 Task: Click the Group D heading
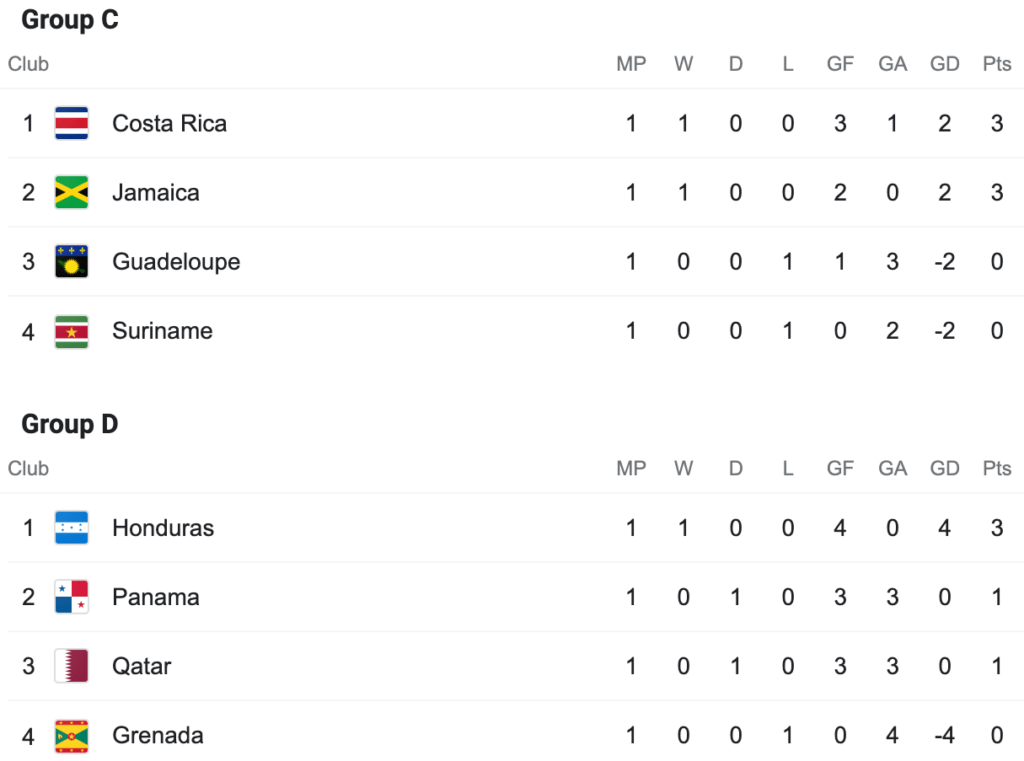(x=70, y=424)
